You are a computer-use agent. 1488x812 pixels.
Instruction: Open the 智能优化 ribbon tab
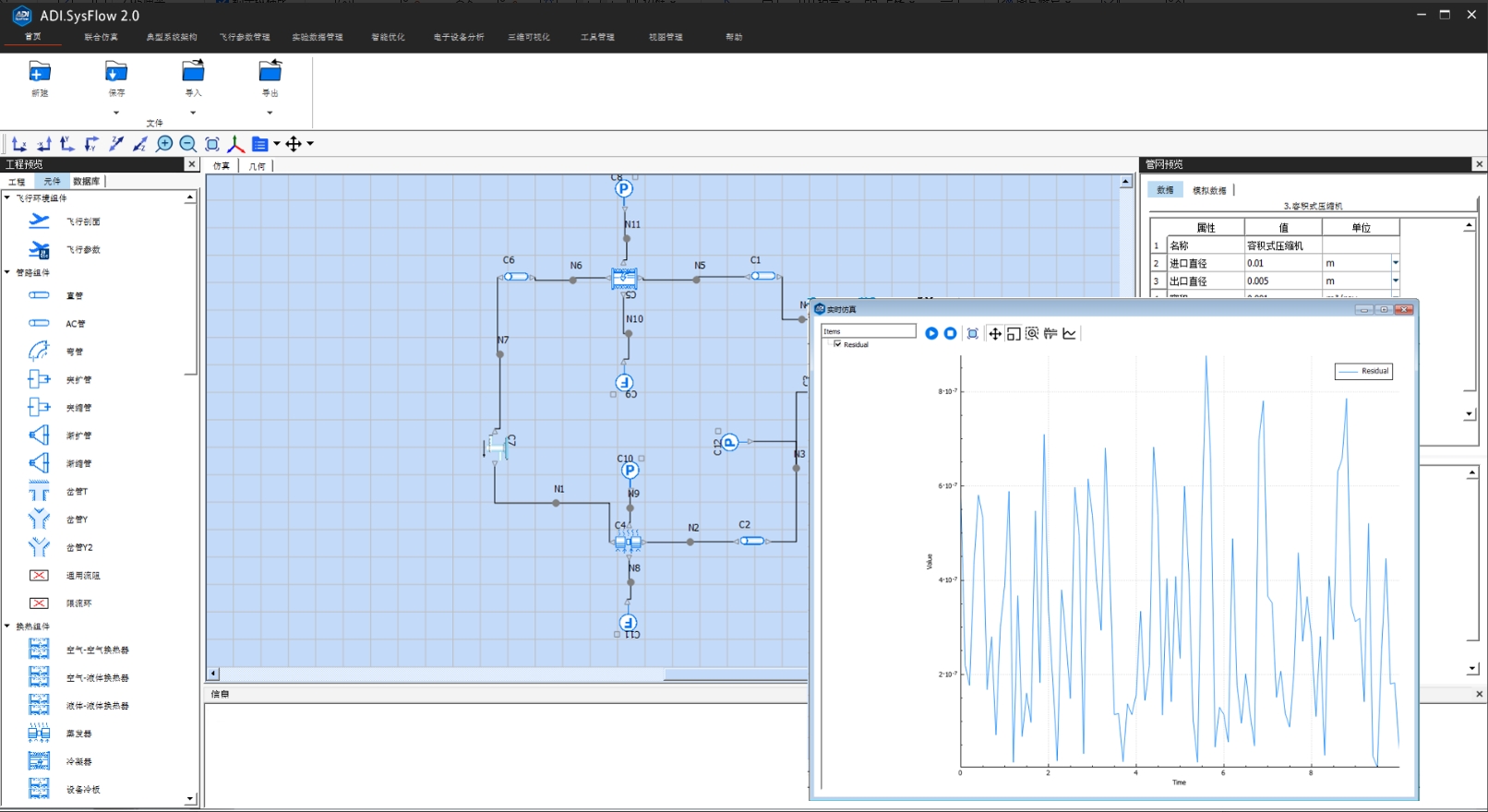point(389,37)
